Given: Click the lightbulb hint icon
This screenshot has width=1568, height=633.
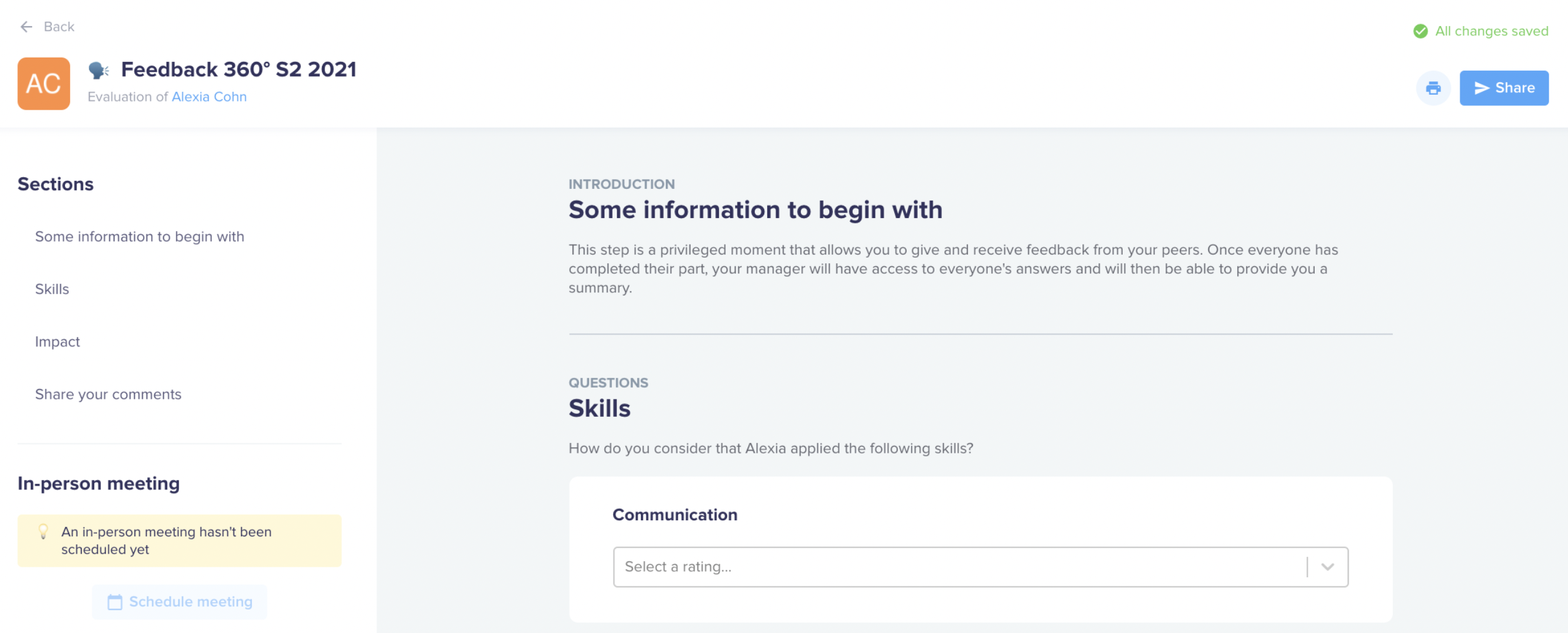Looking at the screenshot, I should click(43, 531).
